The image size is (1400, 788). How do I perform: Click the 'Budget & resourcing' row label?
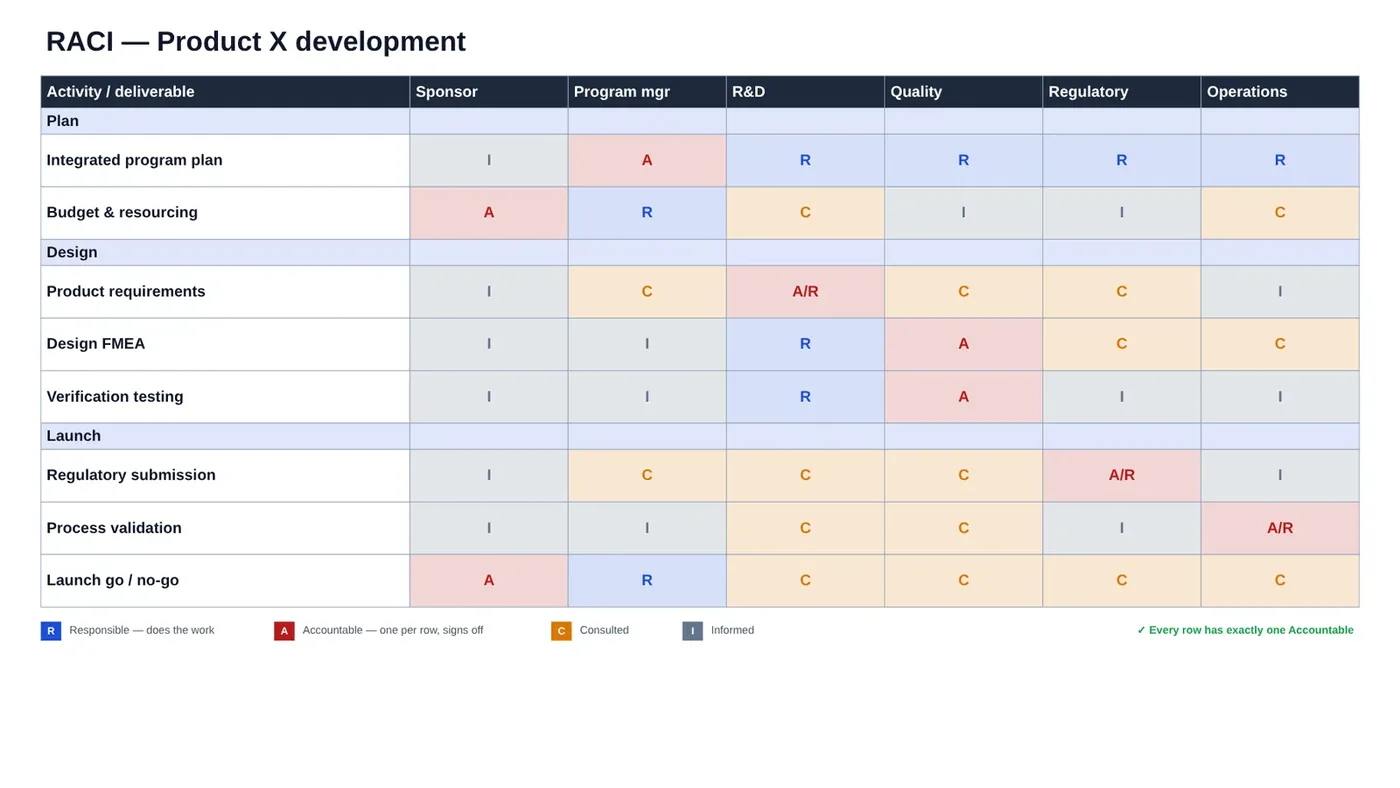[225, 213]
